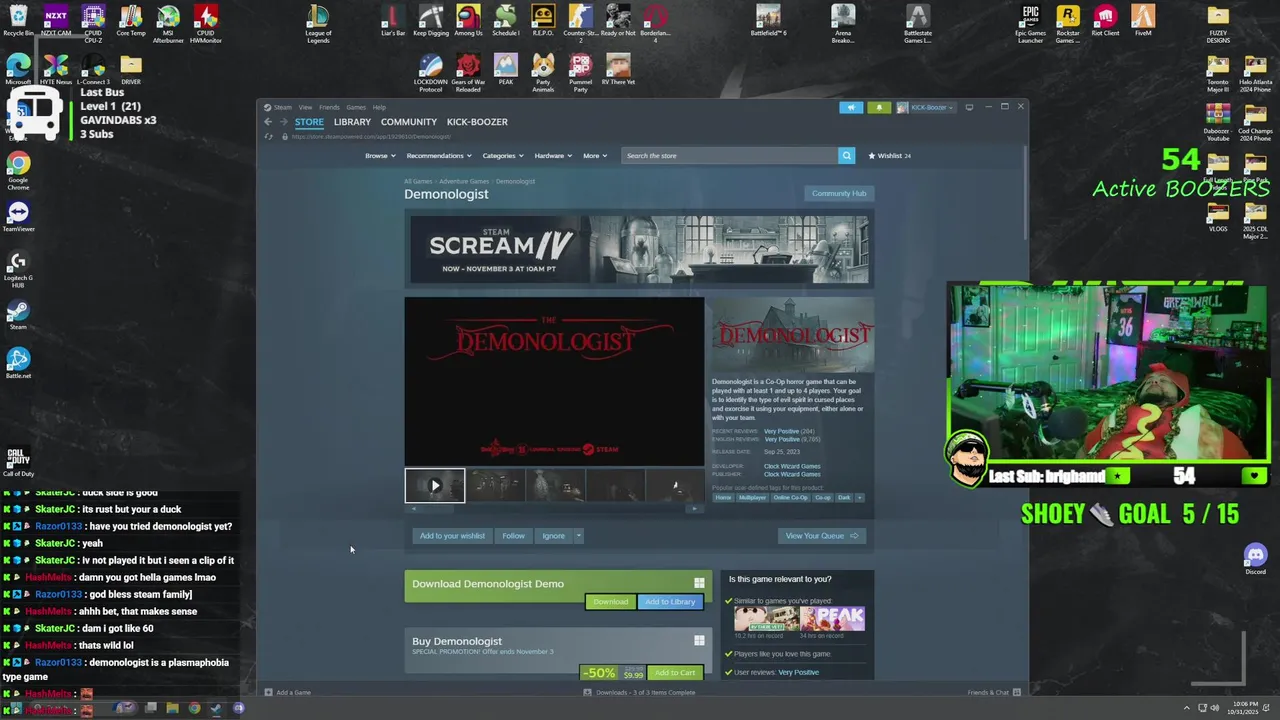Click the Steam announcements megaphone button
Image resolution: width=1280 pixels, height=720 pixels.
coord(851,107)
